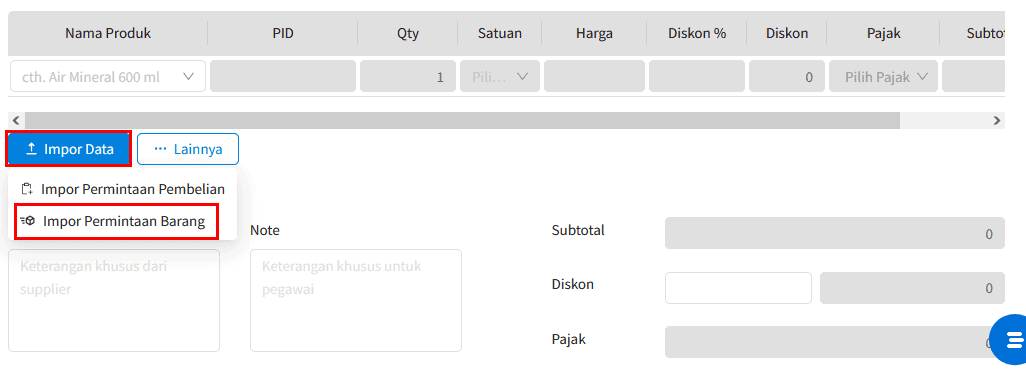The height and width of the screenshot is (373, 1026).
Task: Click the three-dots icon in Lainnya
Action: pos(160,149)
